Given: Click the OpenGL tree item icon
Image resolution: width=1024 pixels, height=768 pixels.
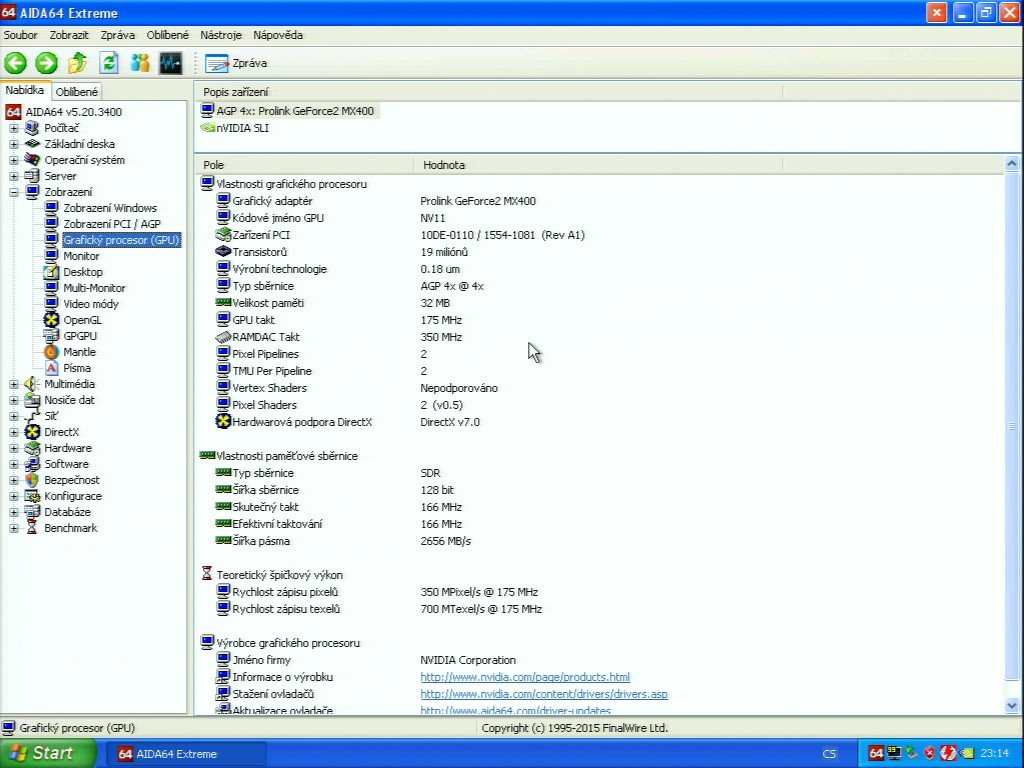Looking at the screenshot, I should click(x=51, y=320).
